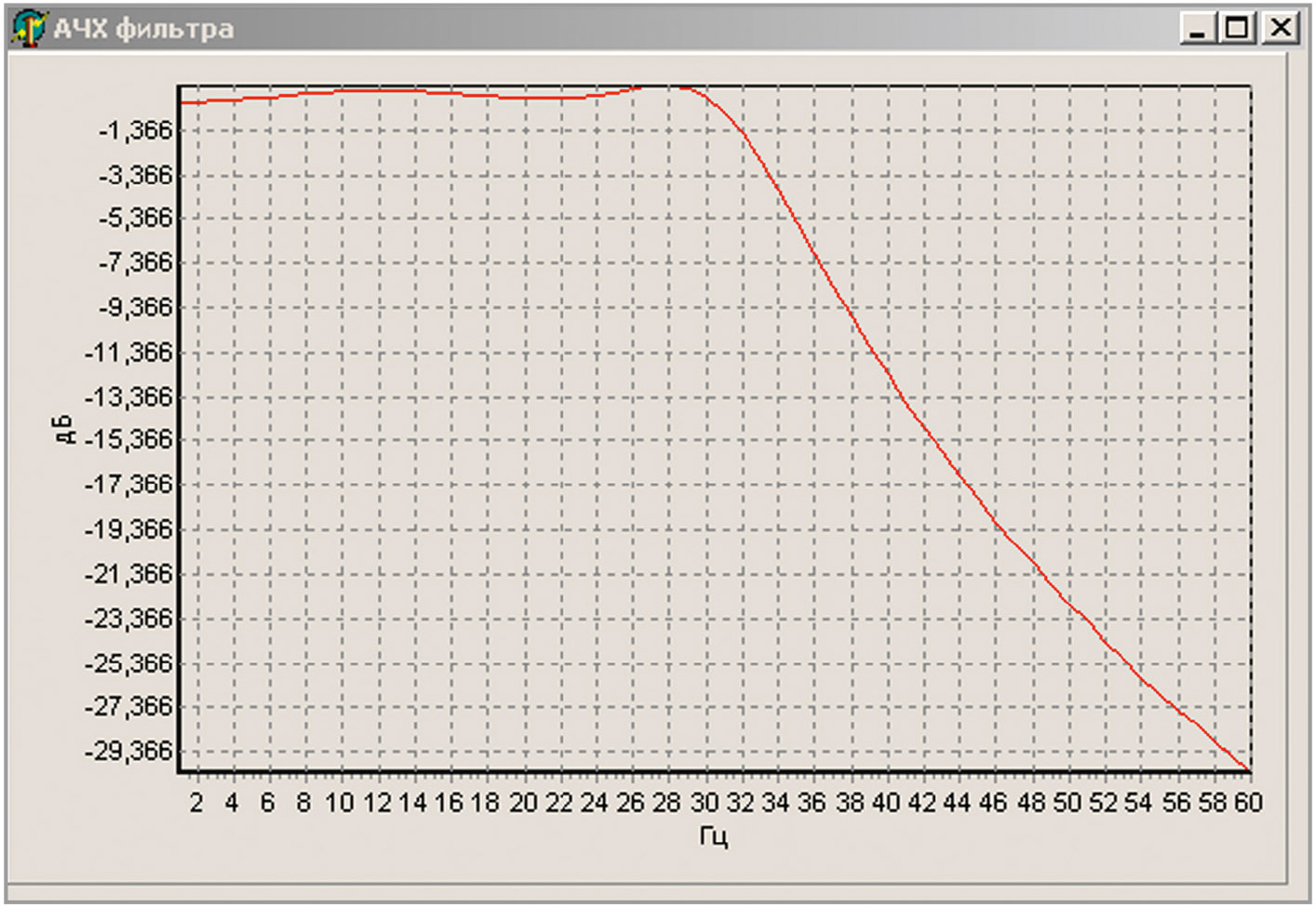Click the x-axis tick label 46
The image size is (1316, 908).
[x=993, y=802]
